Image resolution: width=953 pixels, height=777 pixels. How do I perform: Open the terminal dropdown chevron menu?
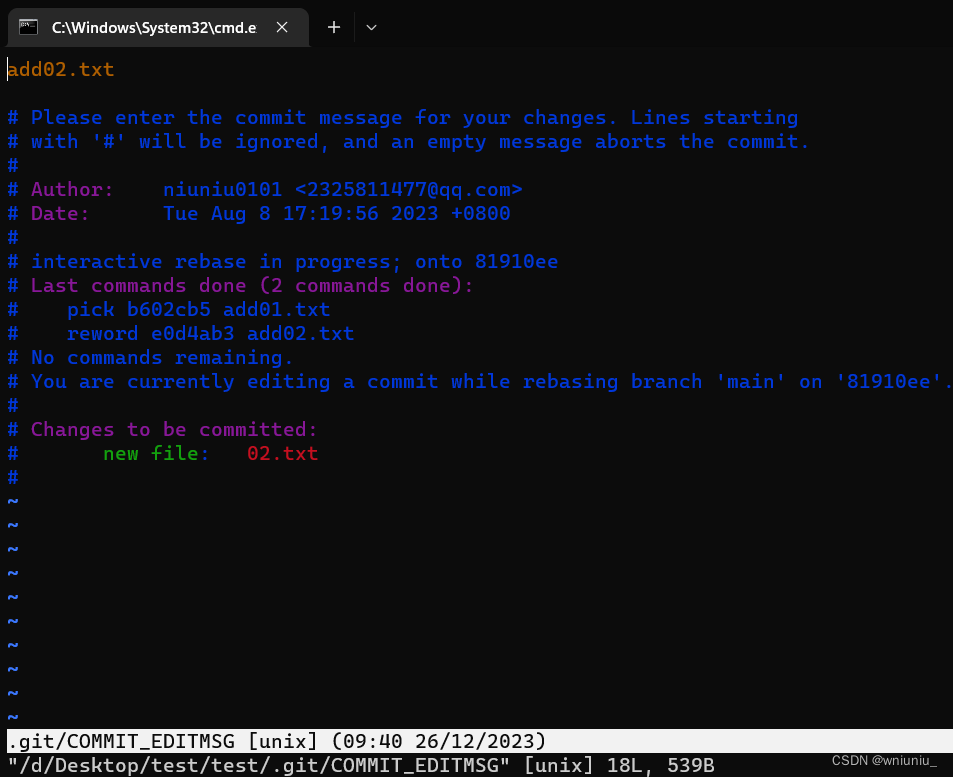371,27
